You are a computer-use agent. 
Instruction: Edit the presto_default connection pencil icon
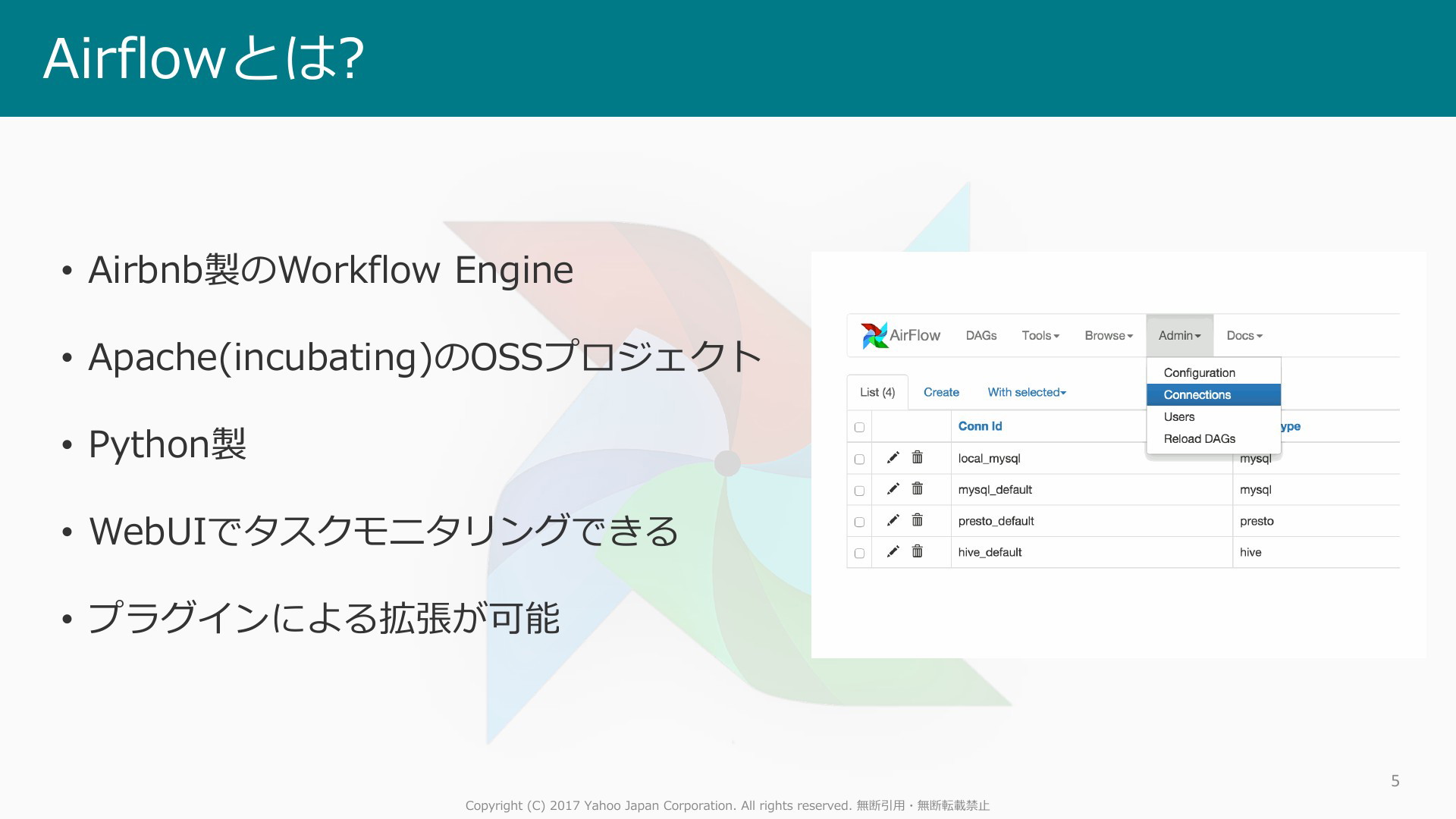(893, 520)
